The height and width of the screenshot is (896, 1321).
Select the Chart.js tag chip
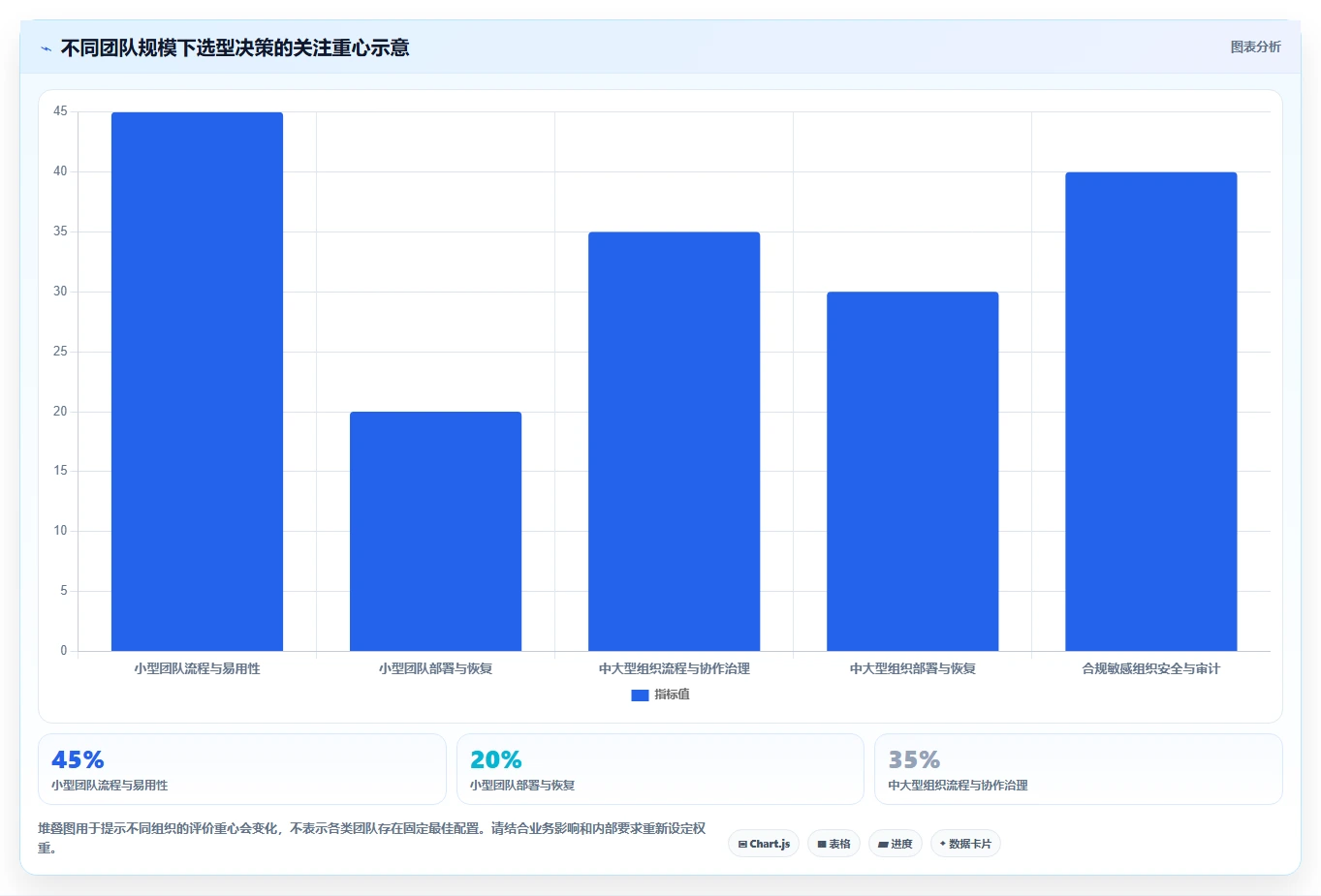click(764, 844)
